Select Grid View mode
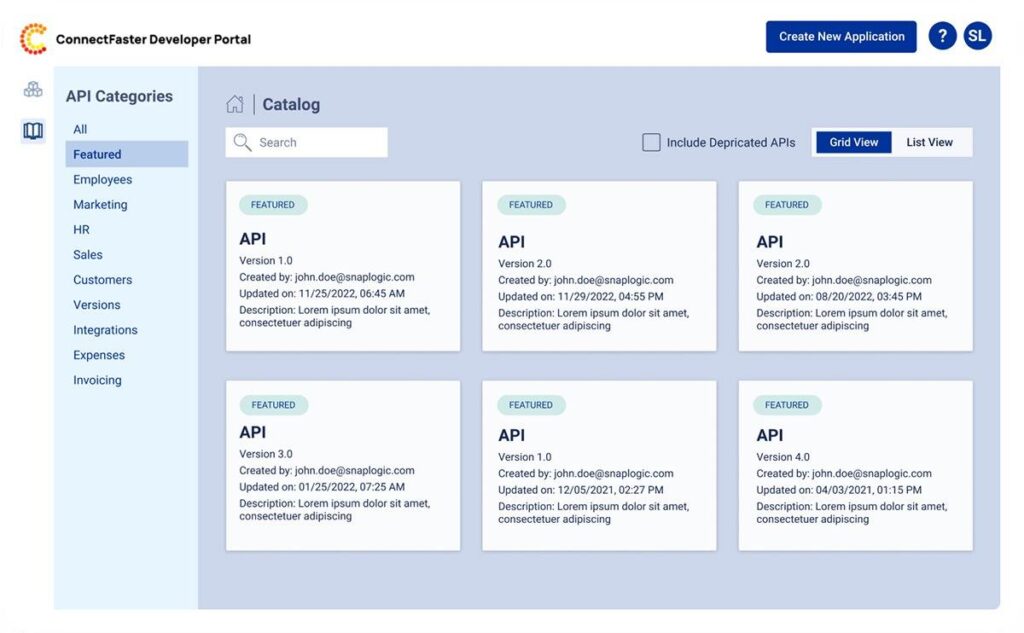Image resolution: width=1024 pixels, height=633 pixels. [852, 141]
